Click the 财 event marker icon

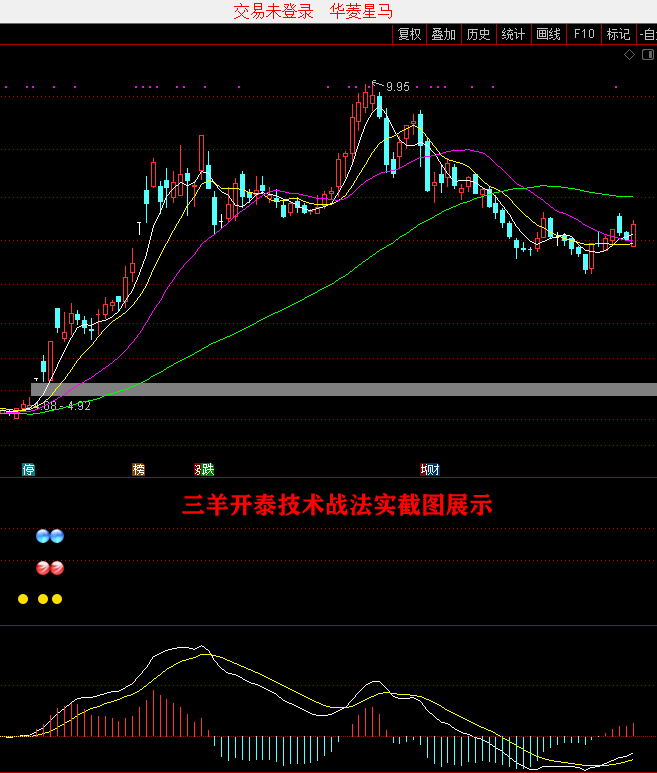[x=430, y=469]
